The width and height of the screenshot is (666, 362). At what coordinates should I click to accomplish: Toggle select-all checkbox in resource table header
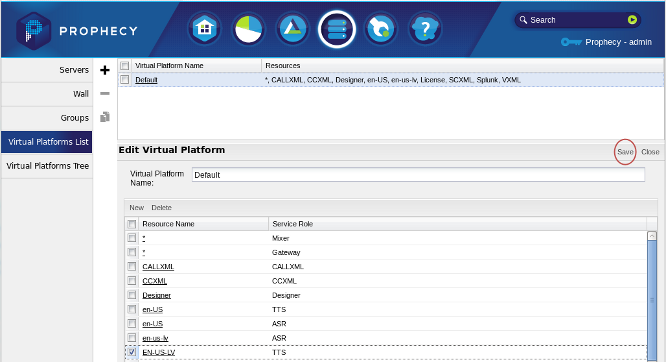[x=132, y=224]
